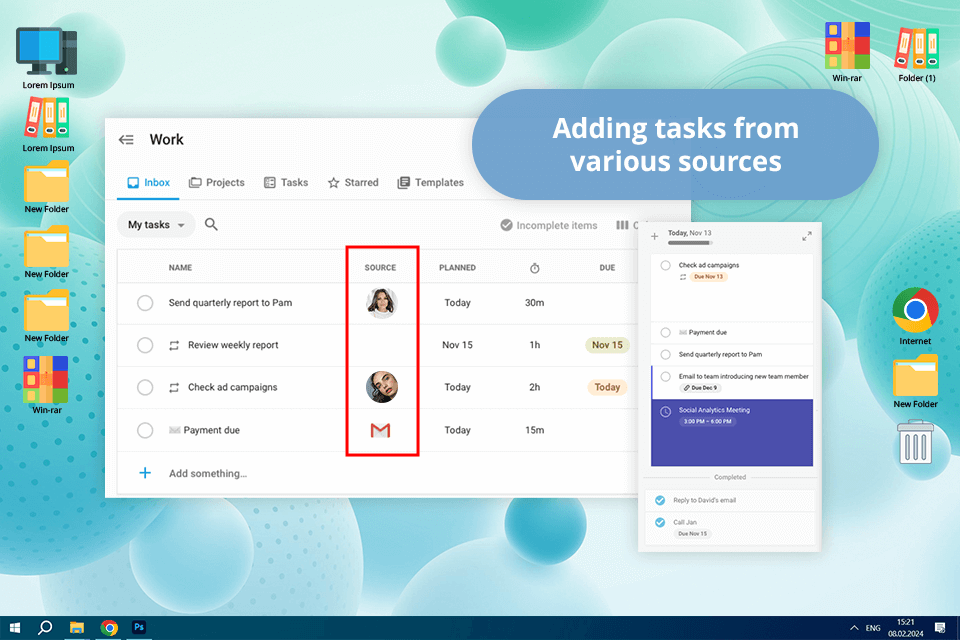
Task: Click the ENG language indicator
Action: (873, 628)
